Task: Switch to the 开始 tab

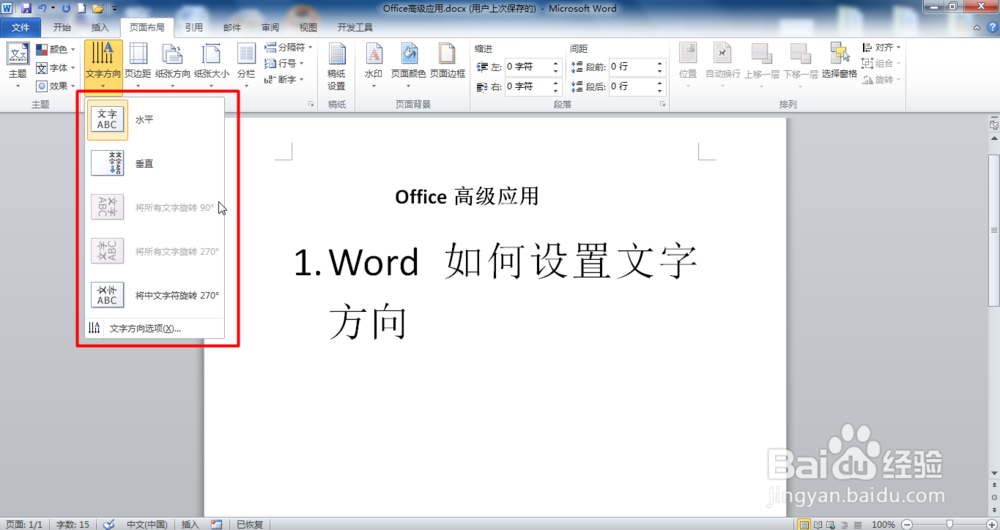Action: point(62,27)
